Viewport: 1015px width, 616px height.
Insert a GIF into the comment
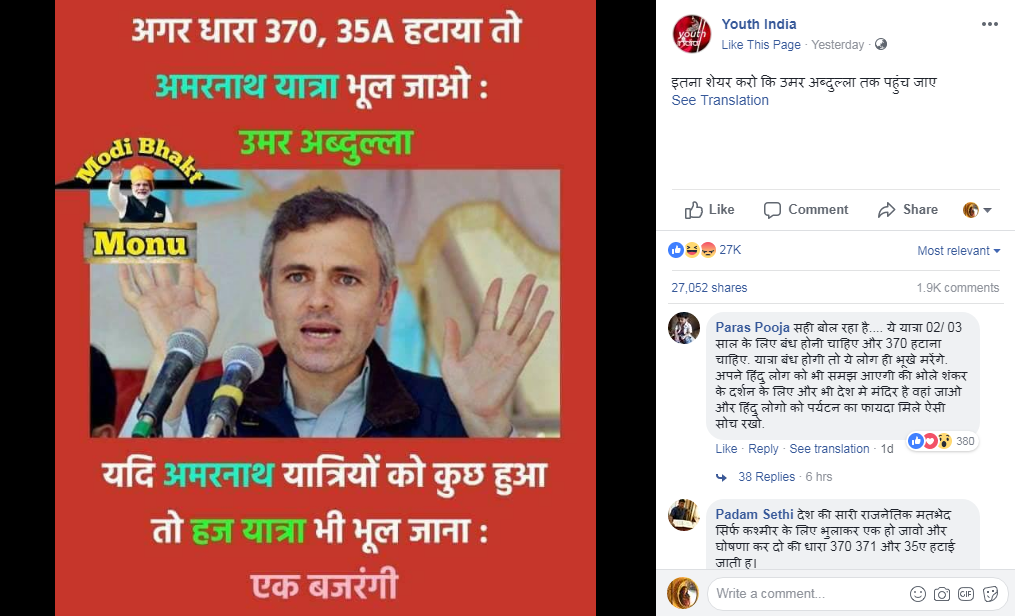click(966, 593)
